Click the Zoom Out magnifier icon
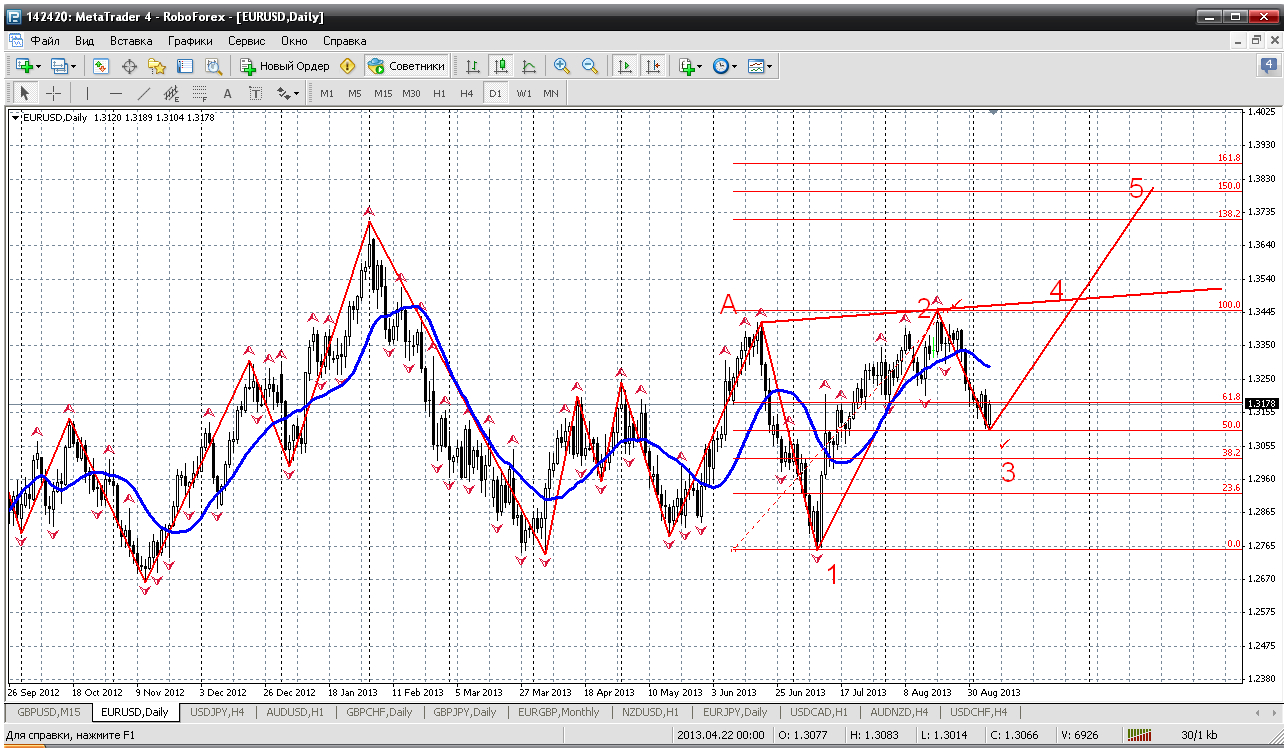The width and height of the screenshot is (1288, 748). click(590, 66)
